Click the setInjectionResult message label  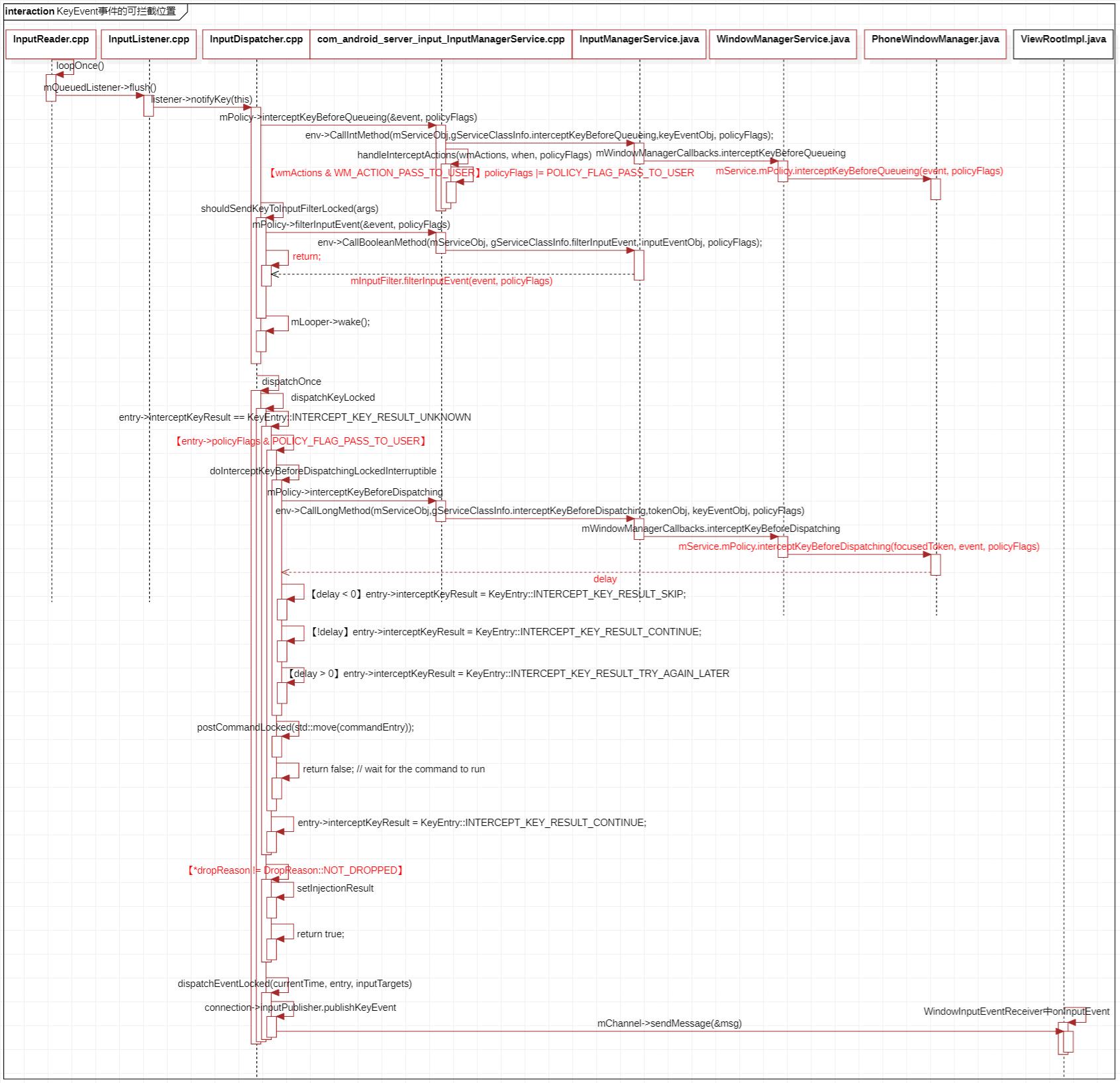[x=335, y=888]
